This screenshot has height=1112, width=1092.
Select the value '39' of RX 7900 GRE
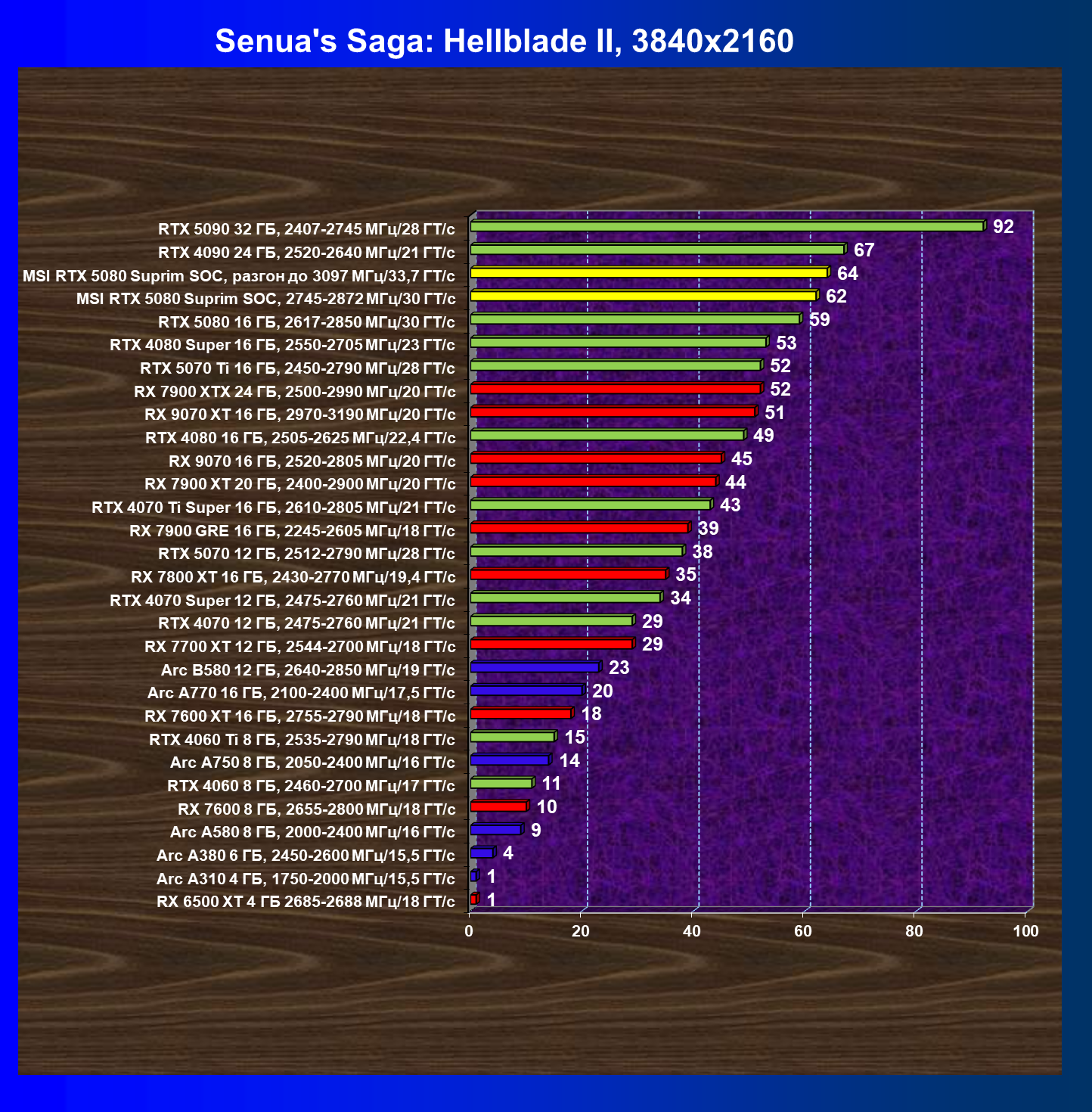[x=708, y=528]
